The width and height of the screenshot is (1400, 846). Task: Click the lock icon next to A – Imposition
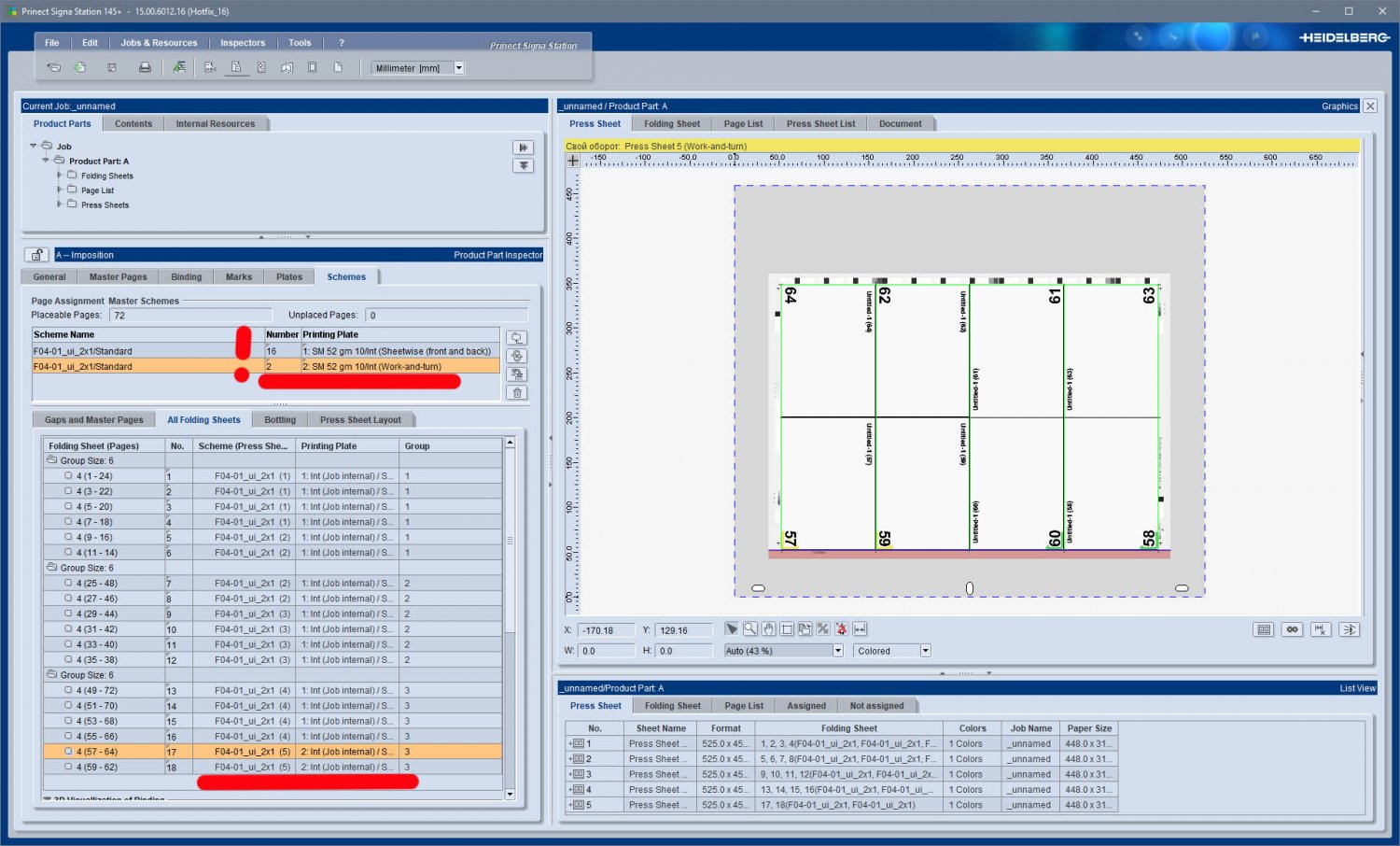(x=36, y=255)
